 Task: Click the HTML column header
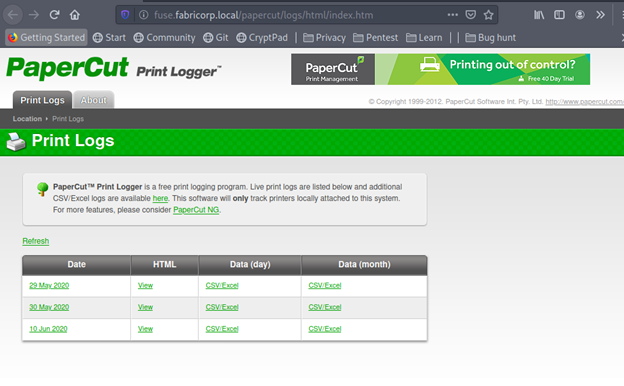click(x=164, y=265)
